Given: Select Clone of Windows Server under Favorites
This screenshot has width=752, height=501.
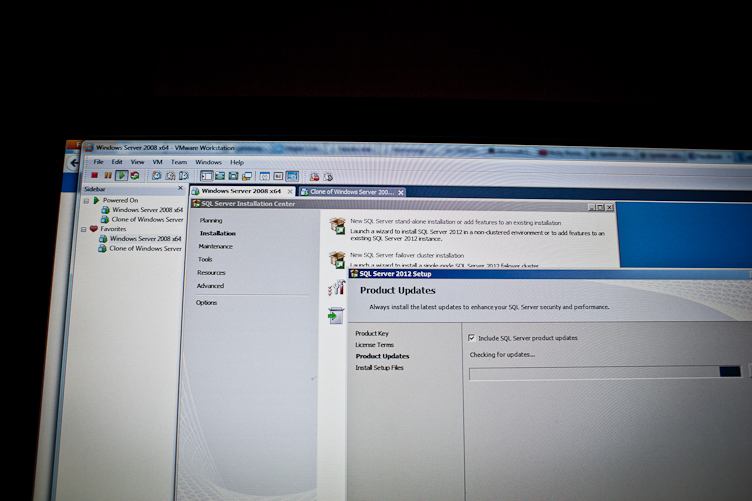Looking at the screenshot, I should 145,248.
